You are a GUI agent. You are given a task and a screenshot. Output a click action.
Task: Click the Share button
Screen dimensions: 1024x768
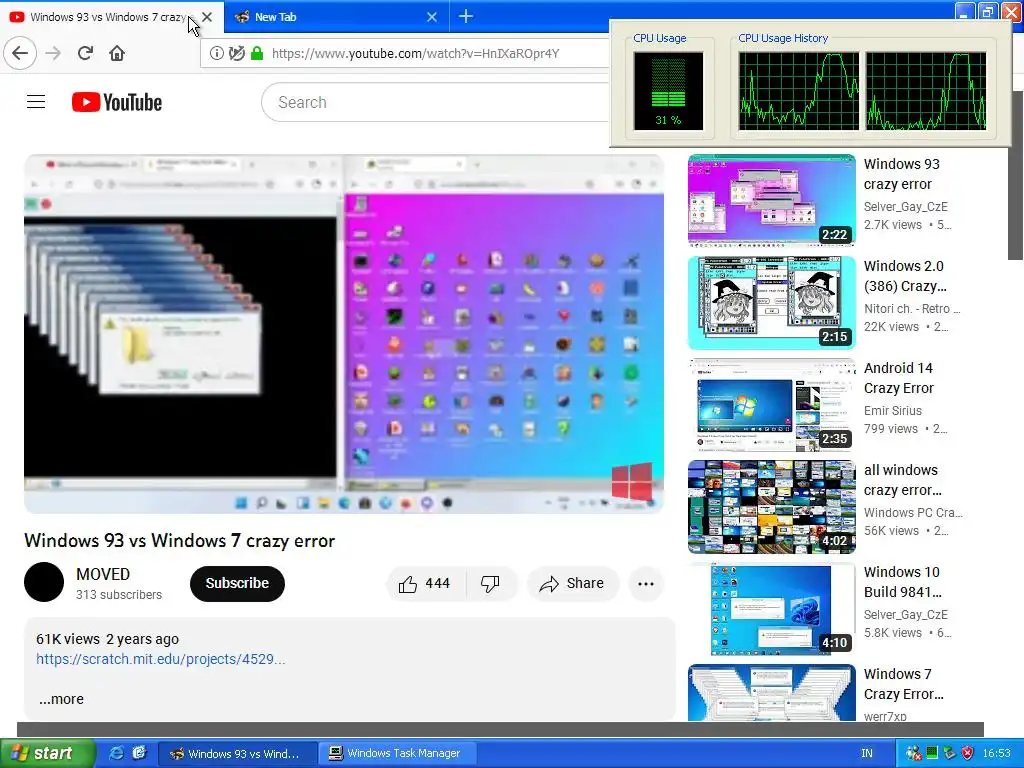(572, 583)
